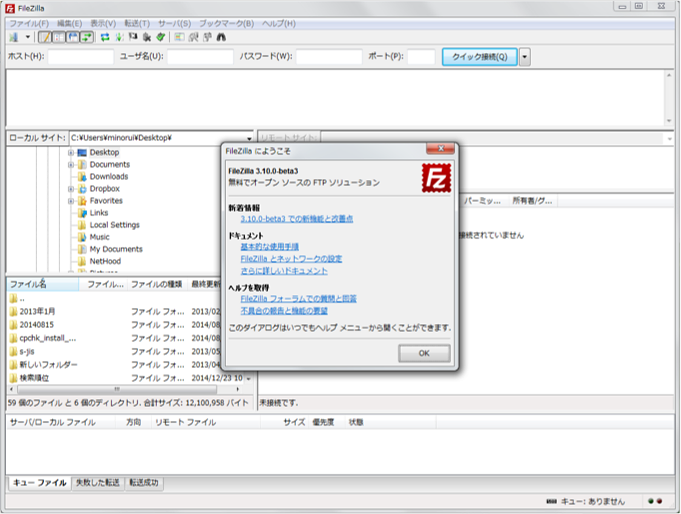Toggle local directory tree display
Viewport: 681px width, 514px height.
[59, 37]
